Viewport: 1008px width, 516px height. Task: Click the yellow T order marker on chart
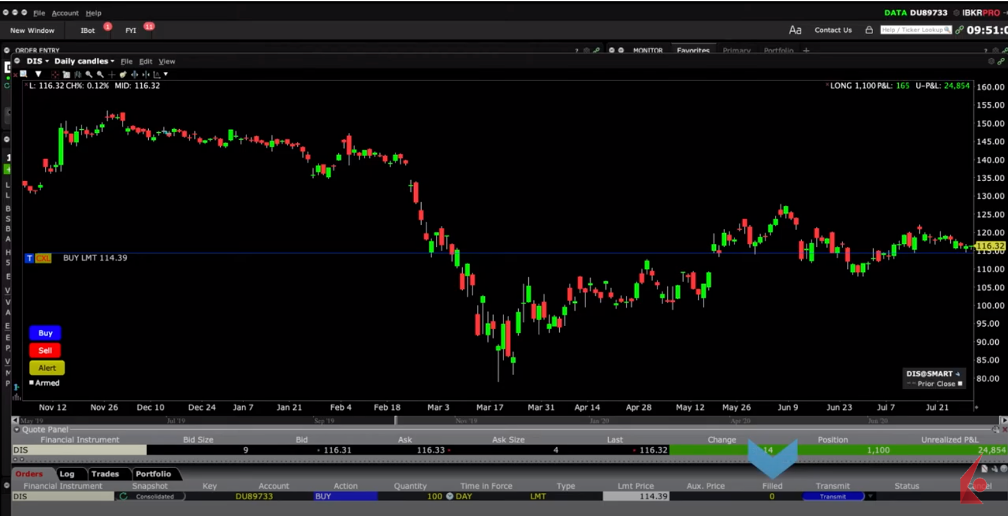click(29, 258)
